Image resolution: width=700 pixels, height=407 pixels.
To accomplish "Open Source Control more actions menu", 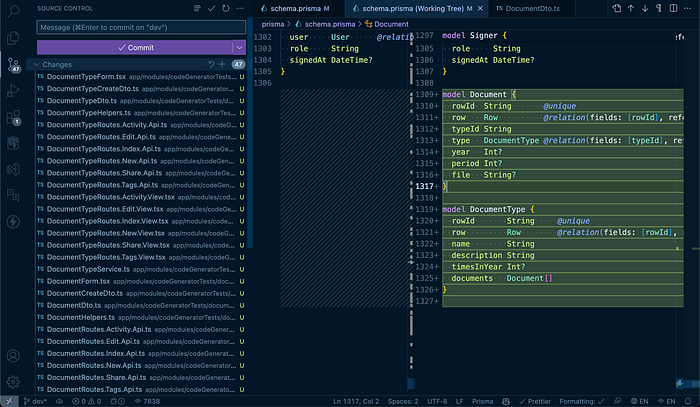I will tap(240, 8).
